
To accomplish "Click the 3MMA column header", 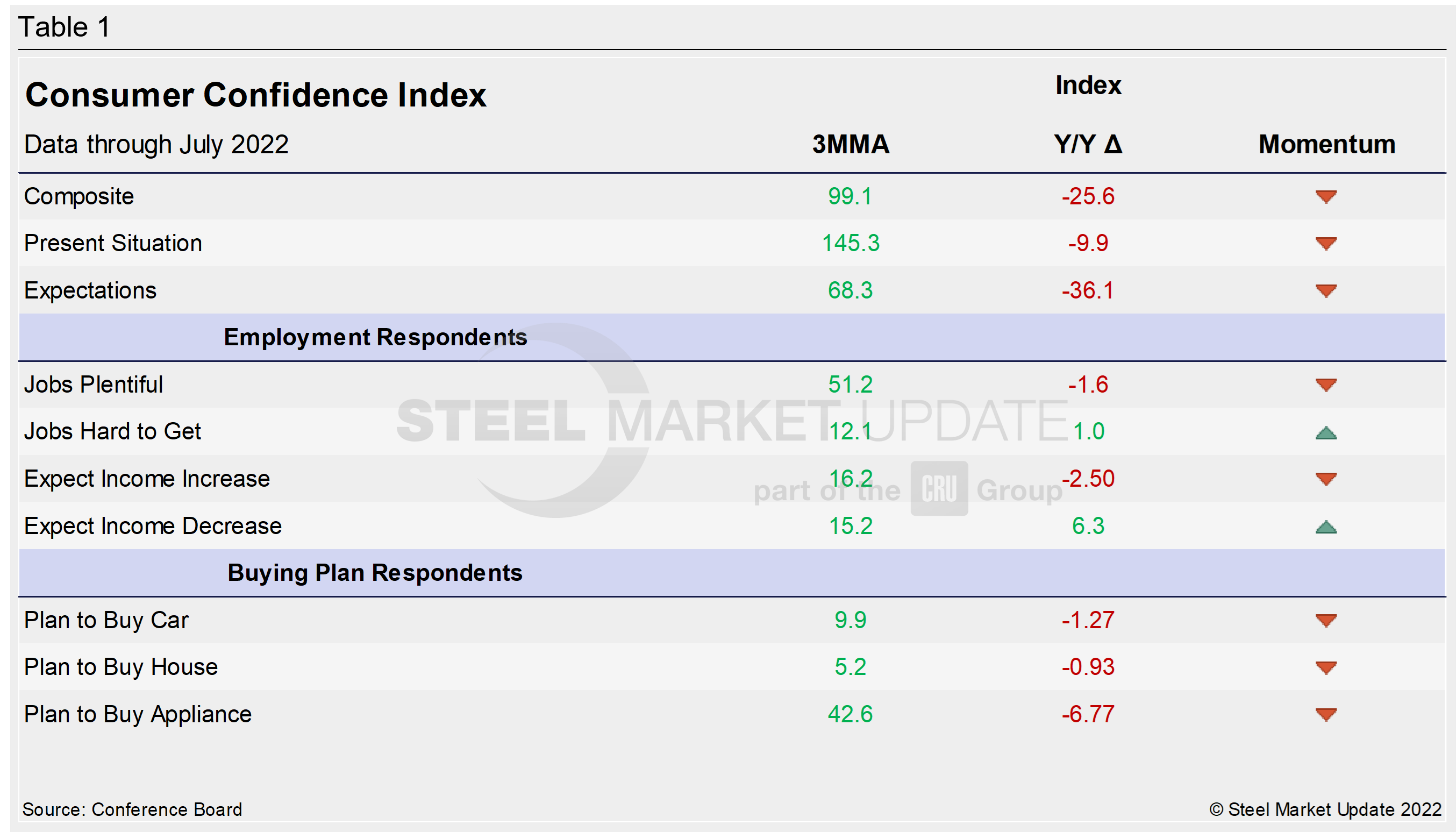I will [x=851, y=144].
